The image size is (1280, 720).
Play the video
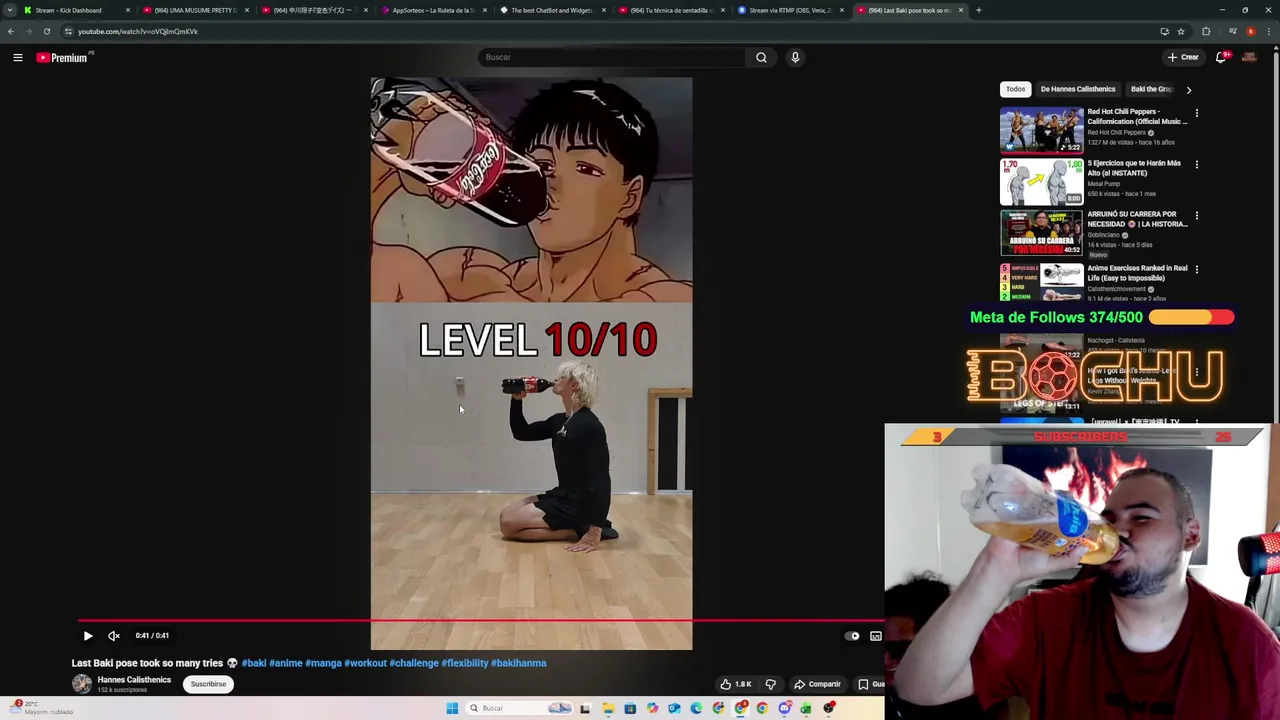87,636
